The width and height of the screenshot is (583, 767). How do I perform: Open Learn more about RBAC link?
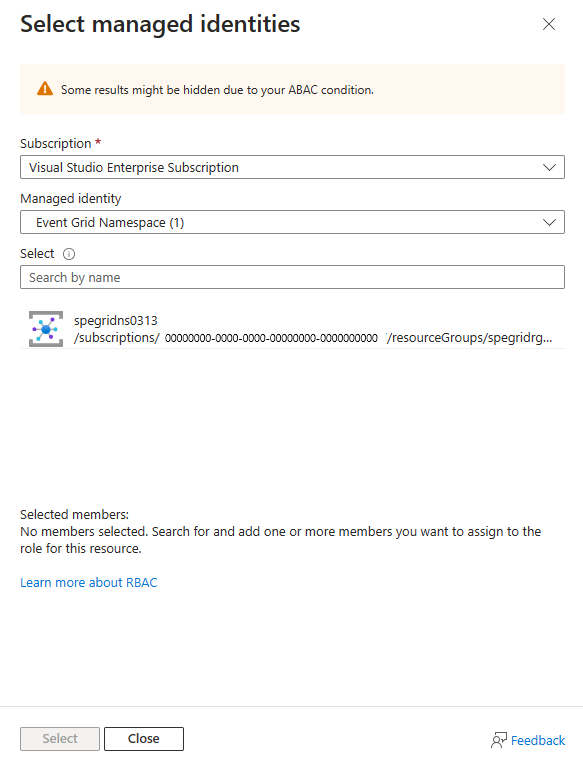pos(89,583)
